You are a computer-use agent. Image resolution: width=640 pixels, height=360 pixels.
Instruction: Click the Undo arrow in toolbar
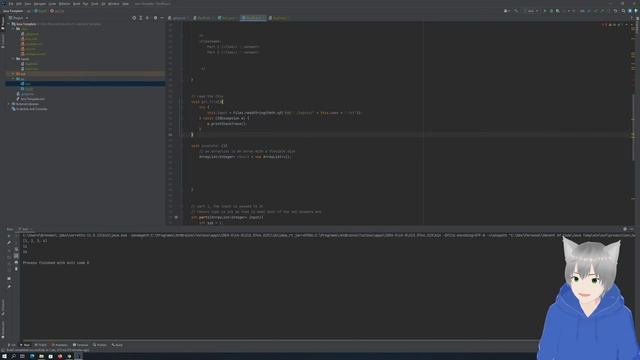click(616, 11)
